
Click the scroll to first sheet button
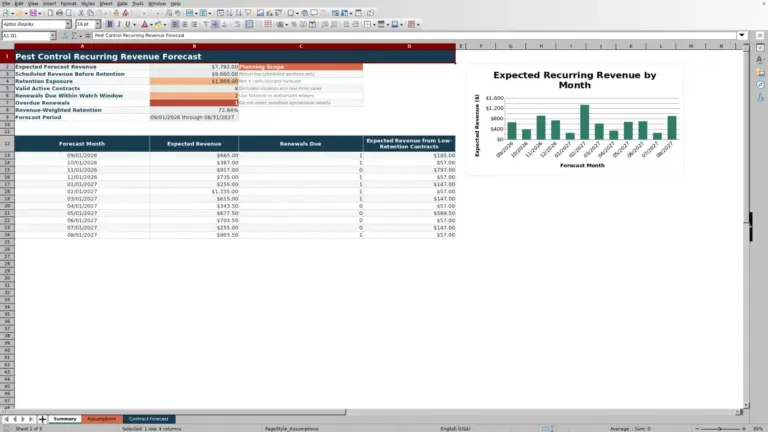click(6, 419)
